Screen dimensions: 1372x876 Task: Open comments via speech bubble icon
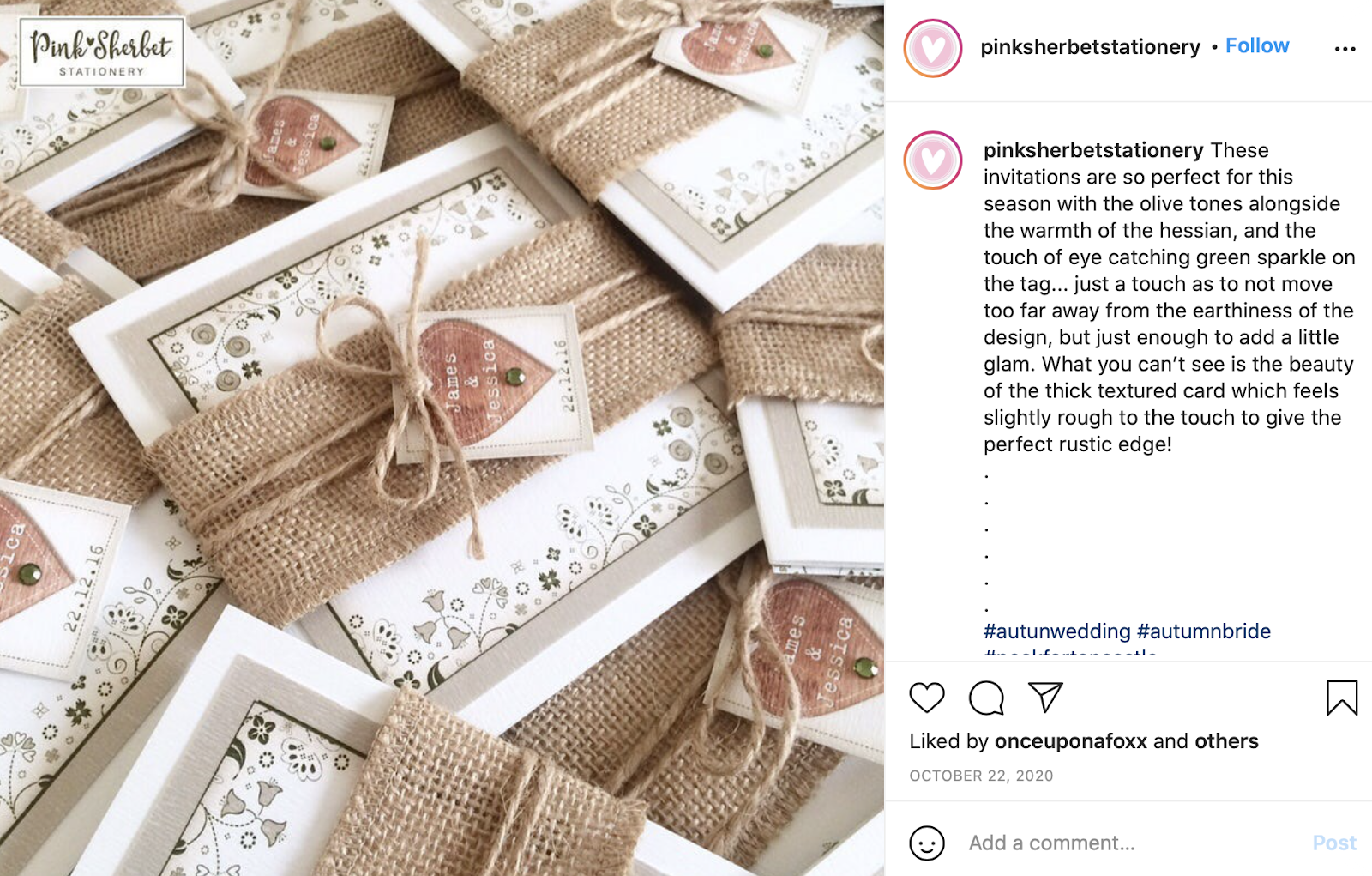point(987,698)
